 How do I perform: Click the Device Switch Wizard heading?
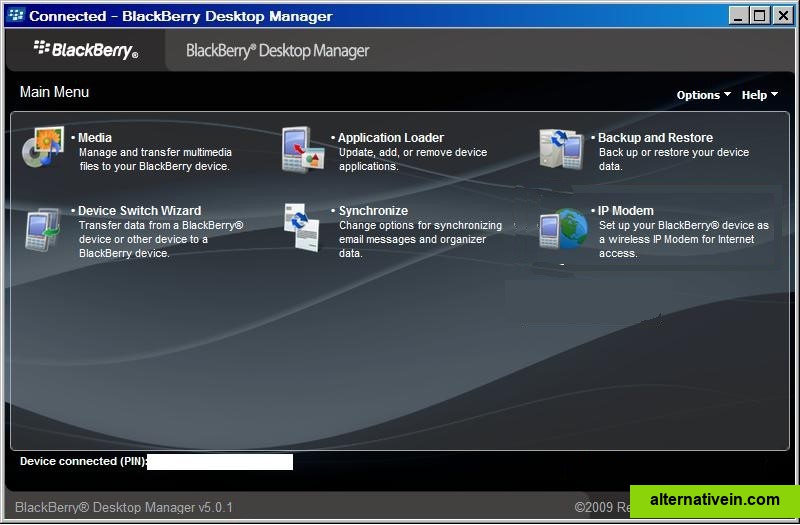[139, 211]
